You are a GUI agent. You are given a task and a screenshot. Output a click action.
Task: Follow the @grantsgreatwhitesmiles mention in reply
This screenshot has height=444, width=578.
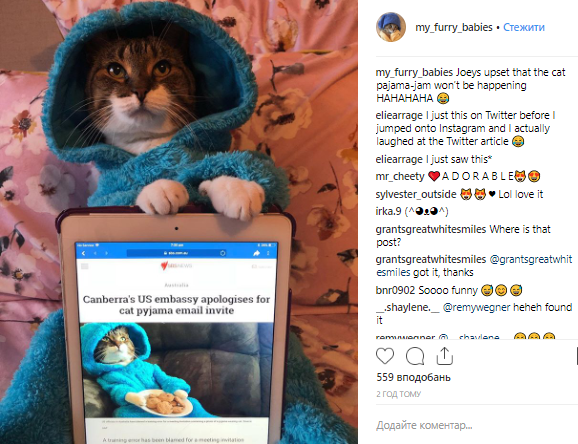(474, 266)
